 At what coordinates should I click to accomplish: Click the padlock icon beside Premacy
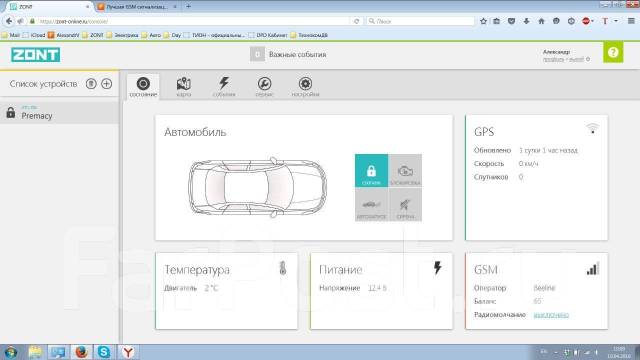(x=11, y=112)
